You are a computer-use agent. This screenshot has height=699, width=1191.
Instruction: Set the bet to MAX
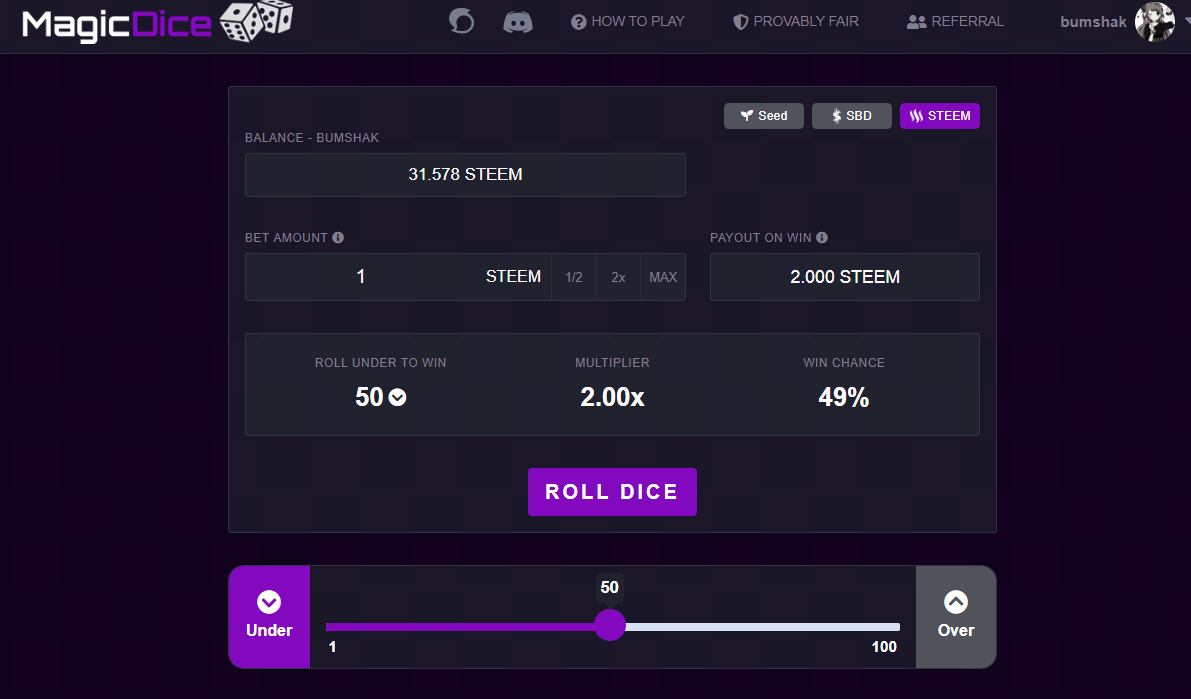click(x=663, y=277)
